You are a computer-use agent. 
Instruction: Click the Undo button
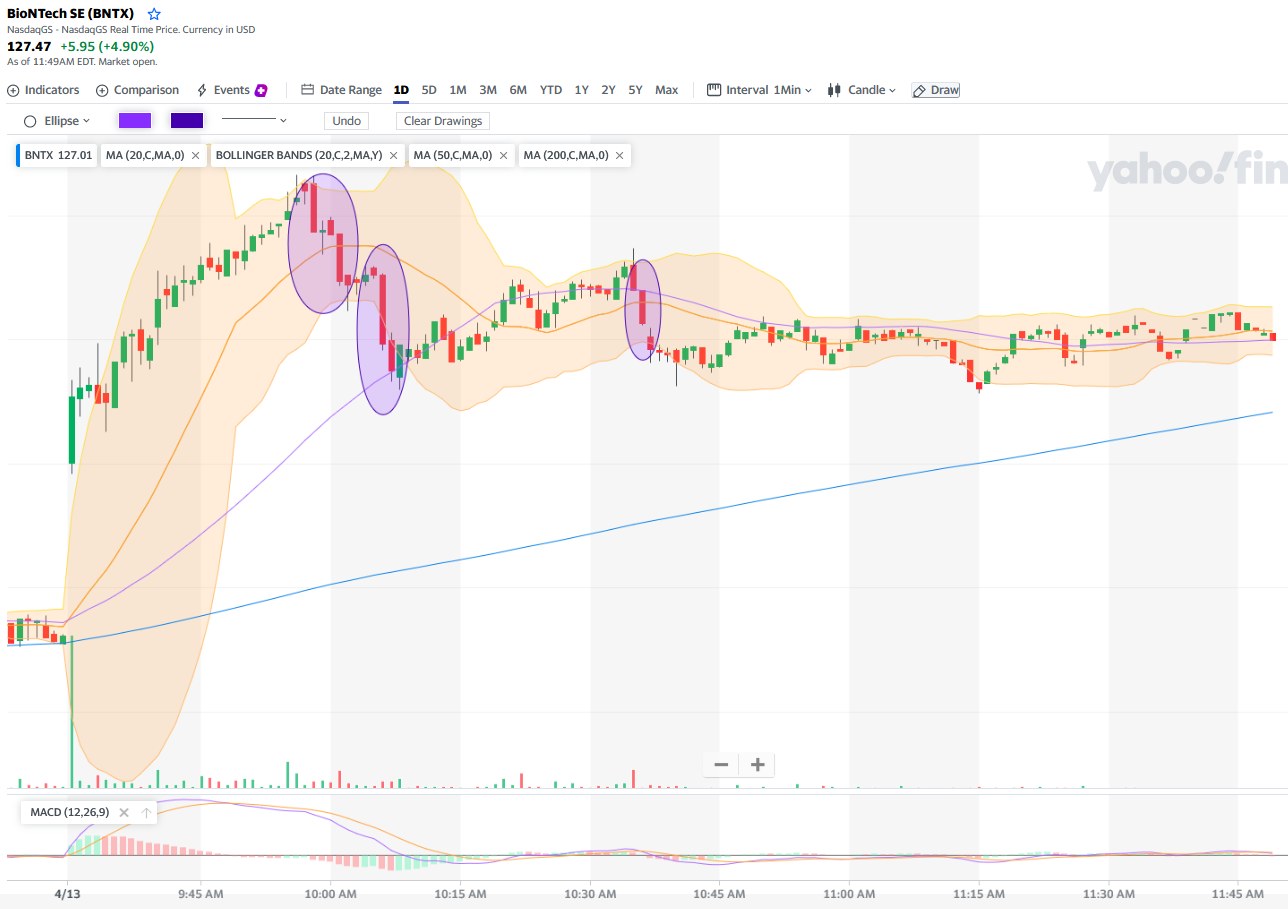(346, 121)
